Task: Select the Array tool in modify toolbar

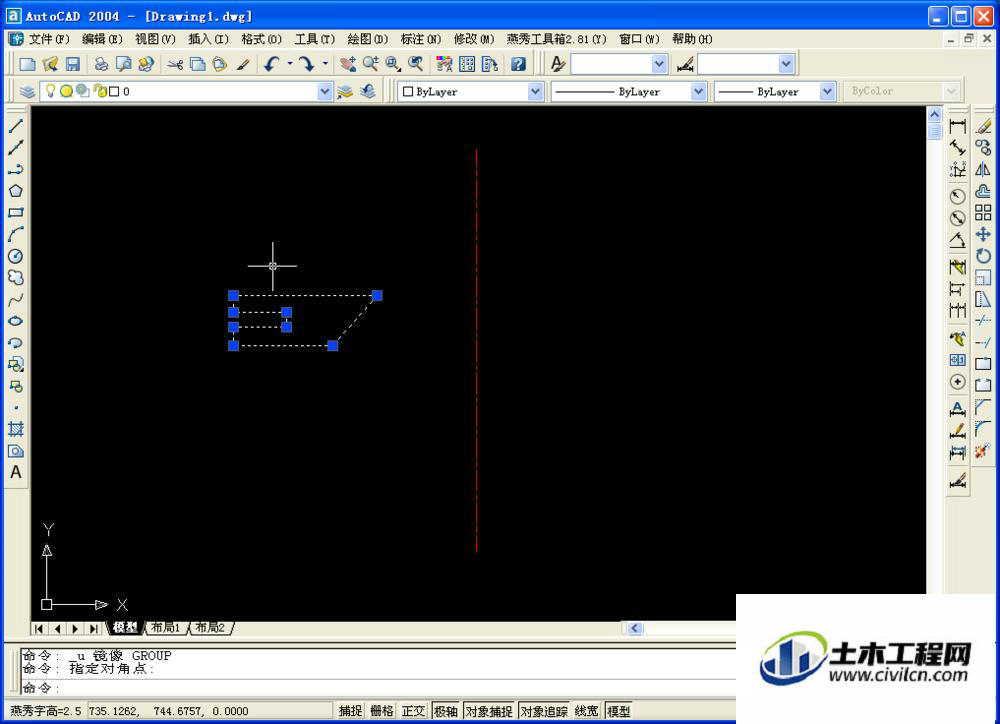Action: [983, 212]
